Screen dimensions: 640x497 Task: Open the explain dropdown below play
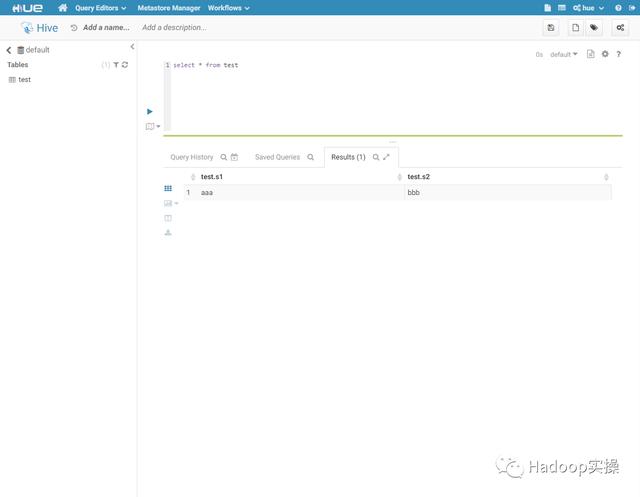153,126
